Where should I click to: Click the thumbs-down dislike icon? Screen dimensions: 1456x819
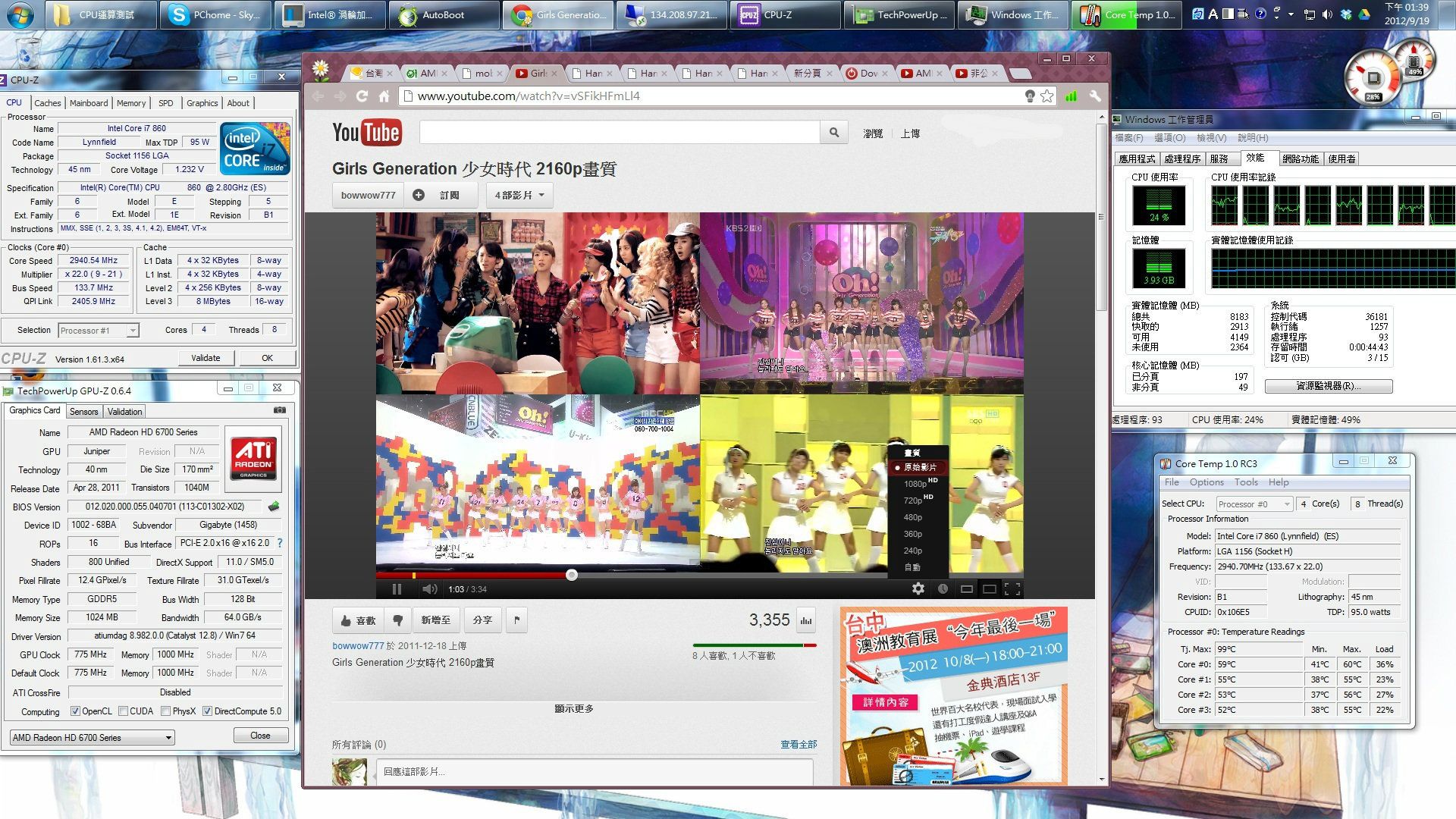pyautogui.click(x=397, y=620)
